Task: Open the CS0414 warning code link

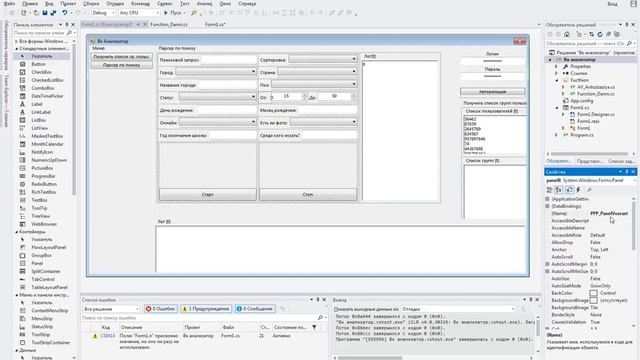Action: tap(108, 336)
